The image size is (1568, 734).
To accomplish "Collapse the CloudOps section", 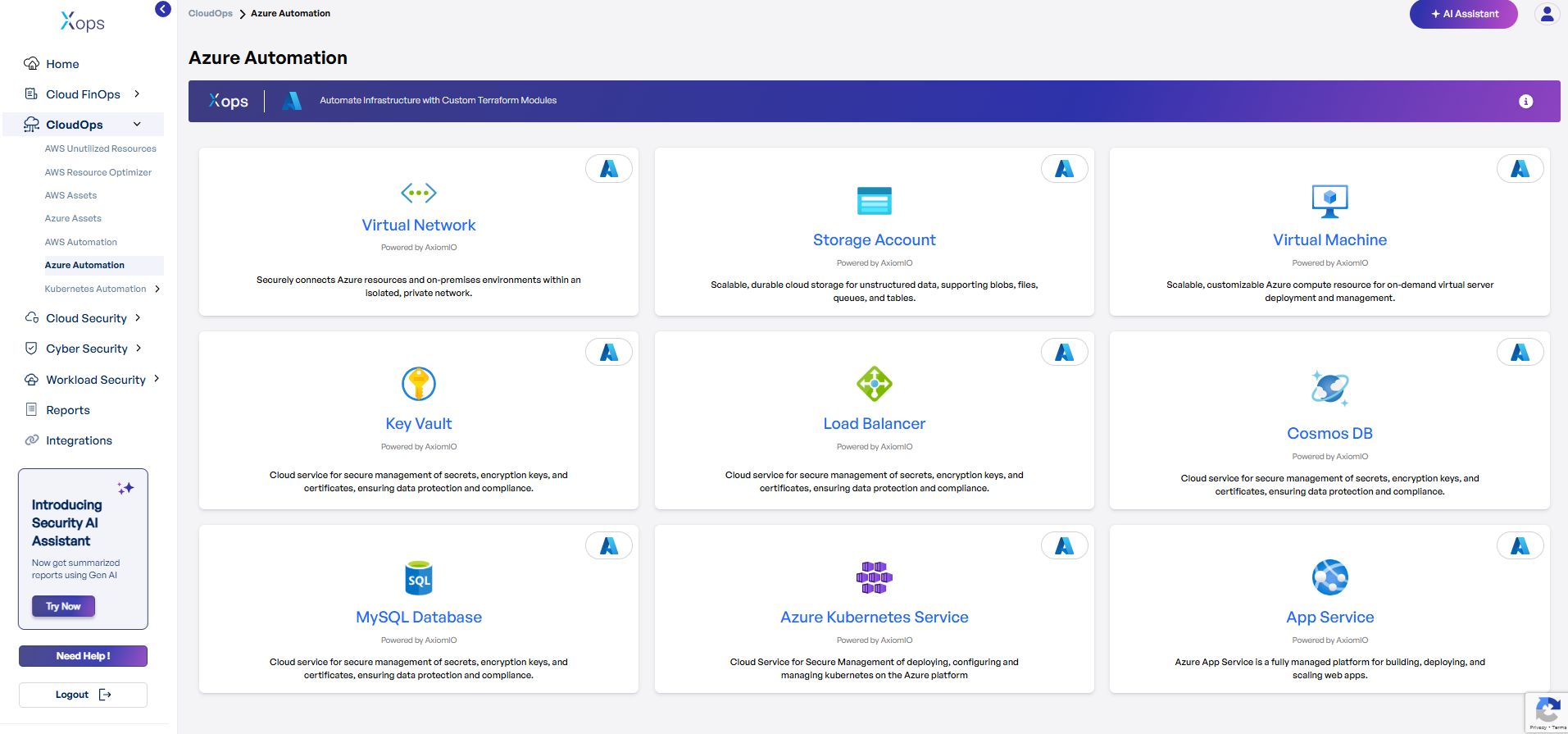I will coord(137,125).
